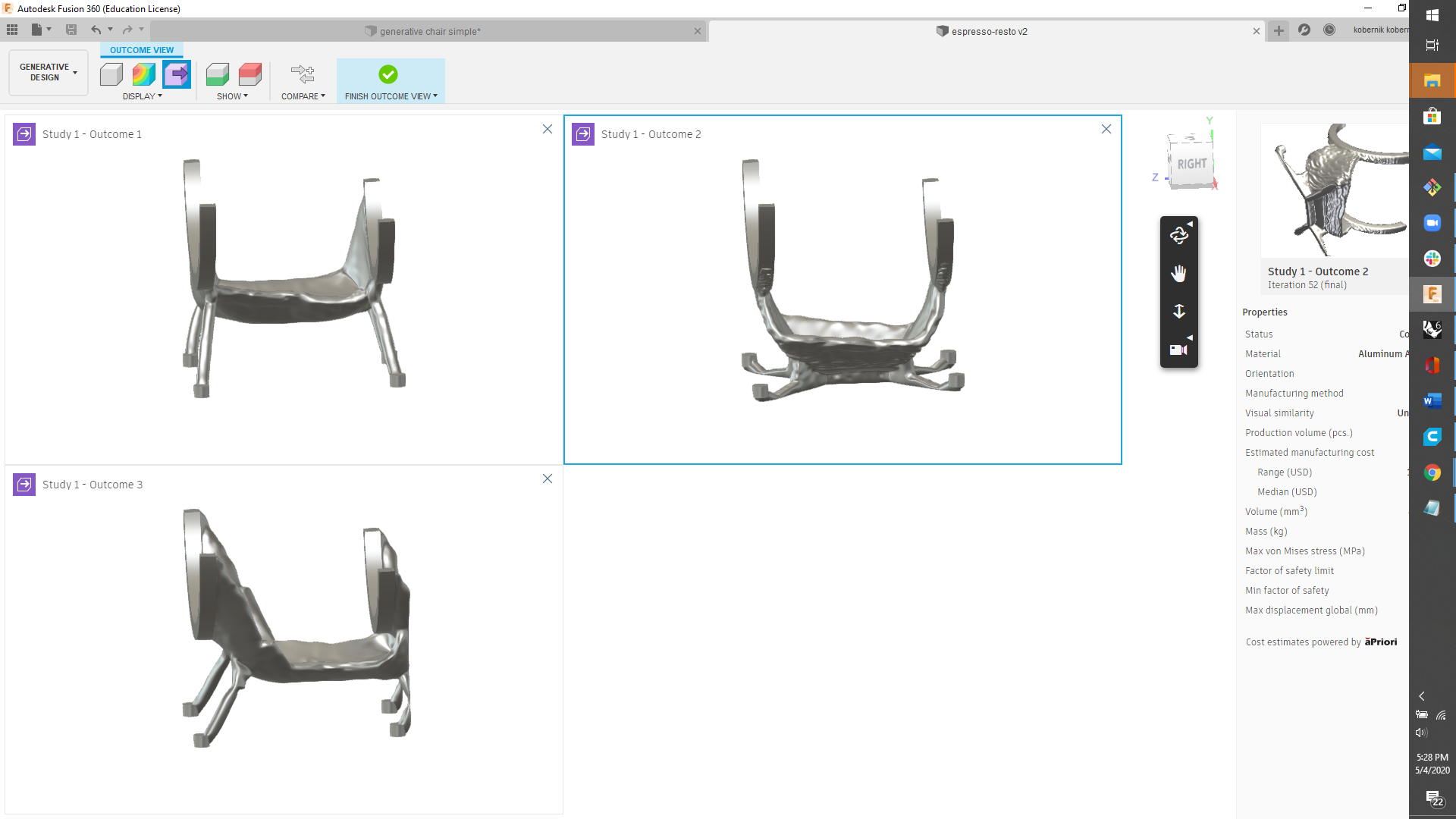Click the green keep-in region show icon
This screenshot has width=1456, height=819.
[217, 74]
